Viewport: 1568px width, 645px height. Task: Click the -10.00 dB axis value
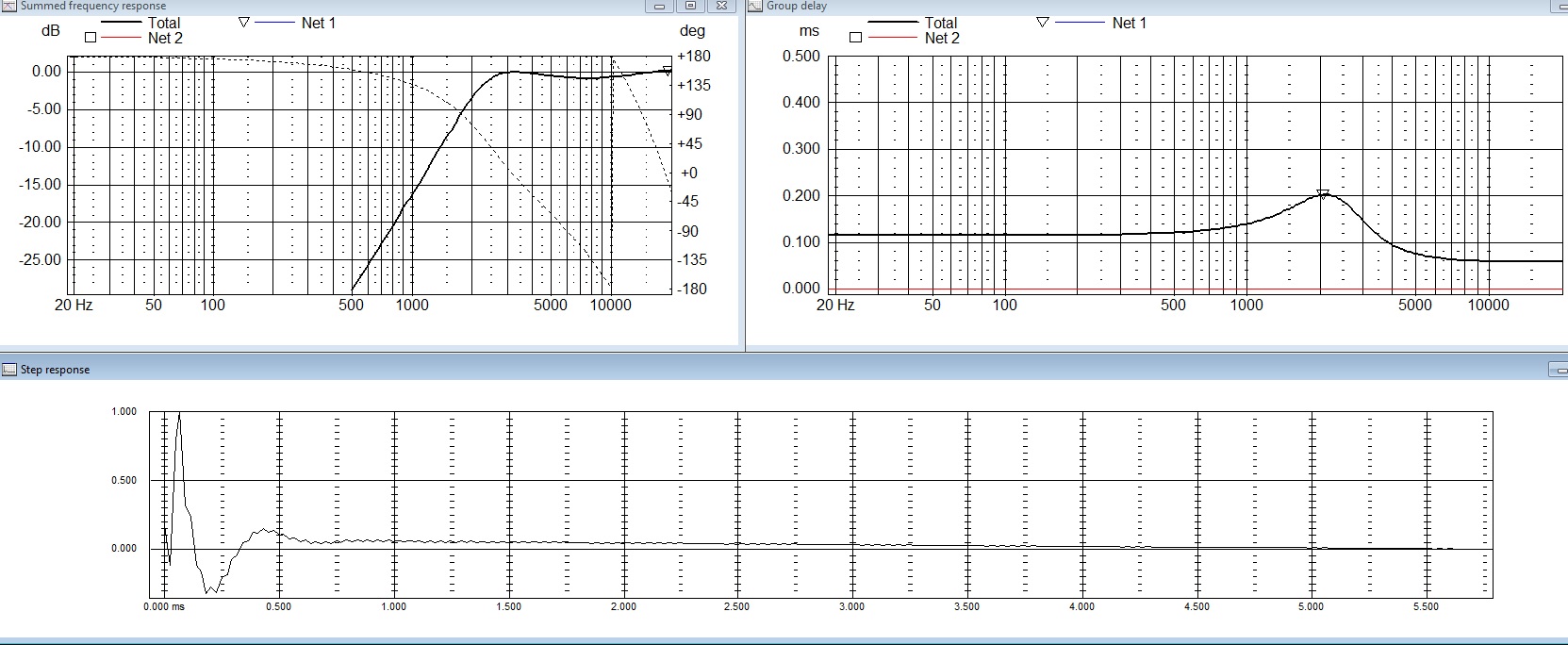41,146
